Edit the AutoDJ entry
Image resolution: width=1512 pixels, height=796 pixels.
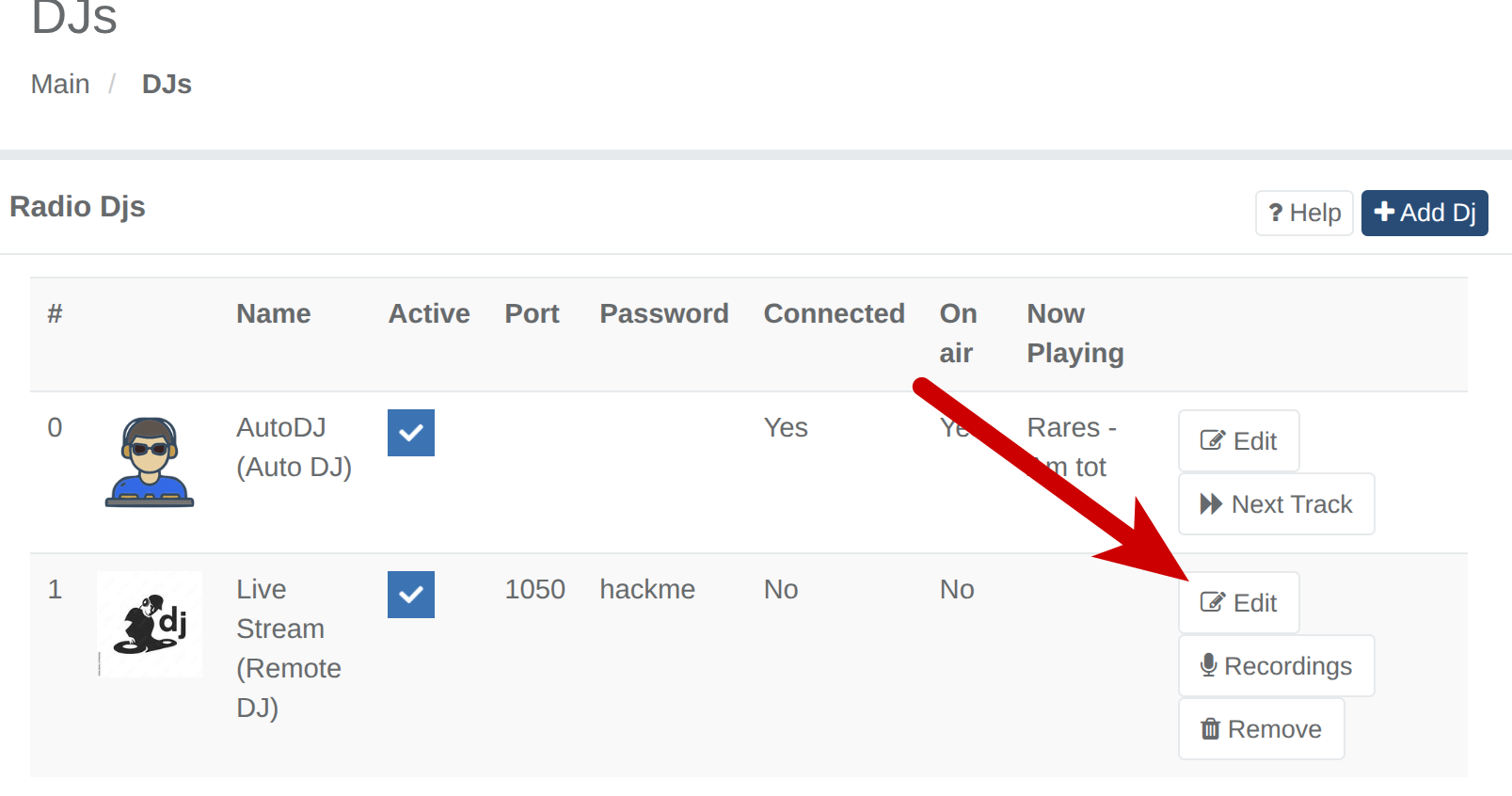[1238, 441]
